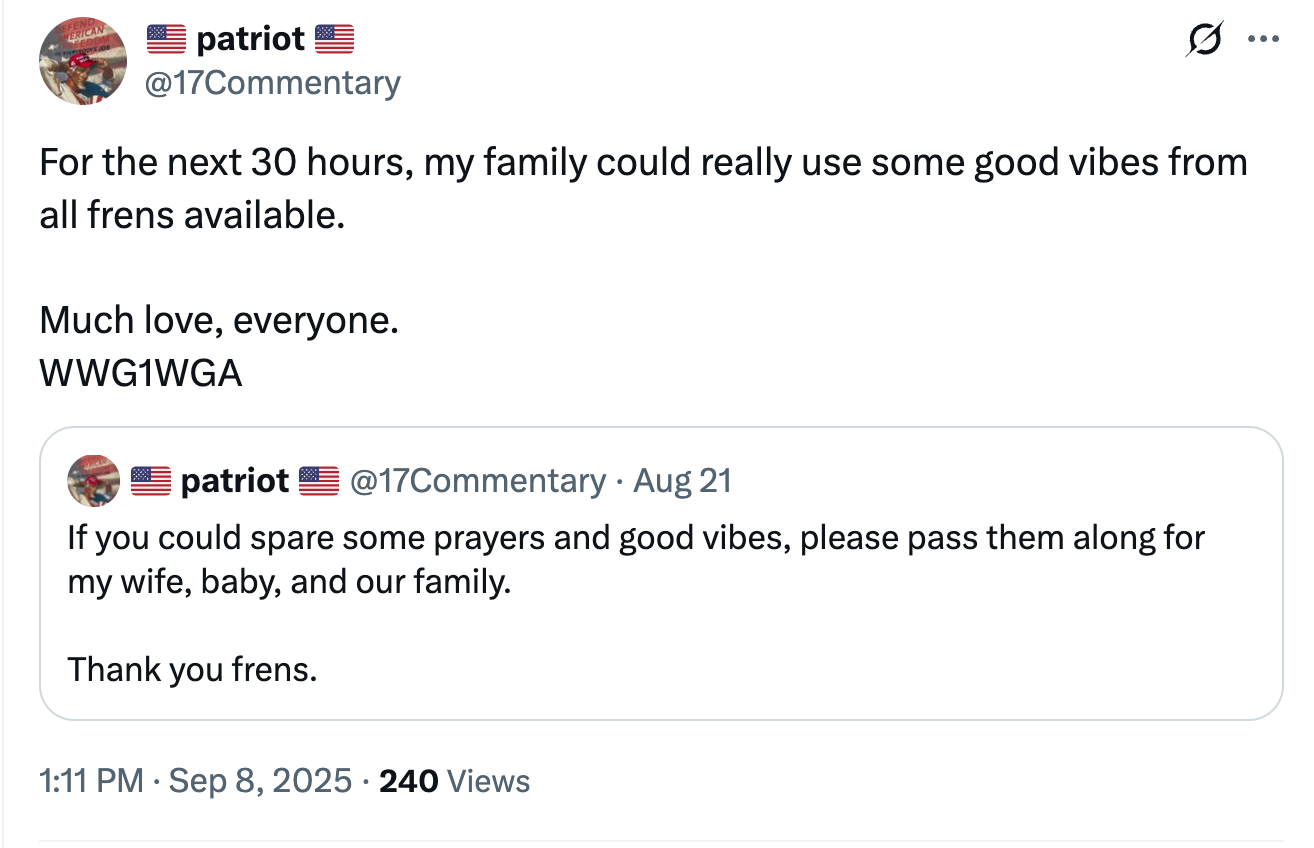Click the "WWG1WGA" line in the post
Image resolution: width=1314 pixels, height=848 pixels.
coord(141,373)
